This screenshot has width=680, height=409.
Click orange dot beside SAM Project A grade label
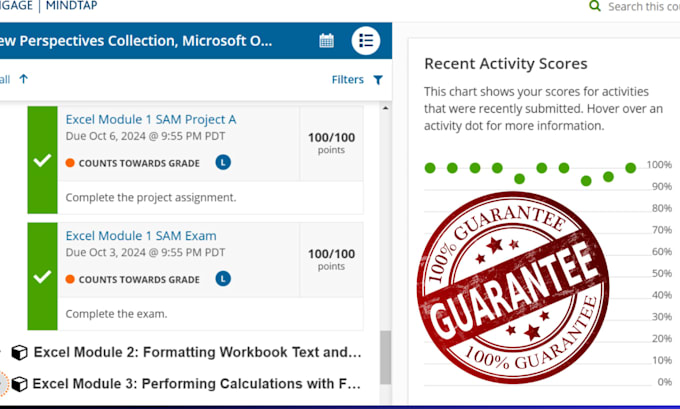tap(70, 163)
